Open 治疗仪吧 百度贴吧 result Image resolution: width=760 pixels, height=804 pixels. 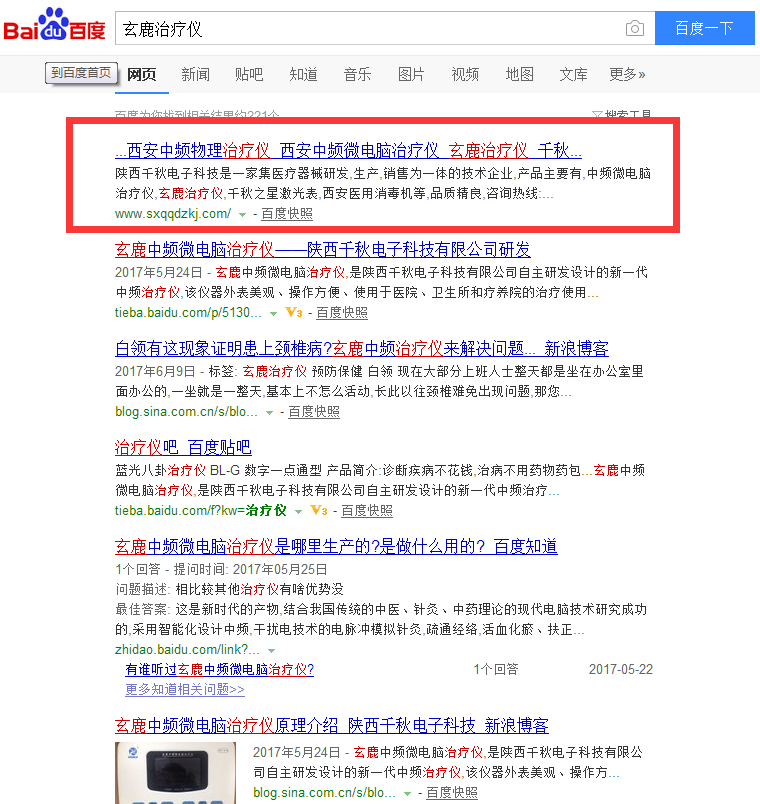pyautogui.click(x=183, y=447)
